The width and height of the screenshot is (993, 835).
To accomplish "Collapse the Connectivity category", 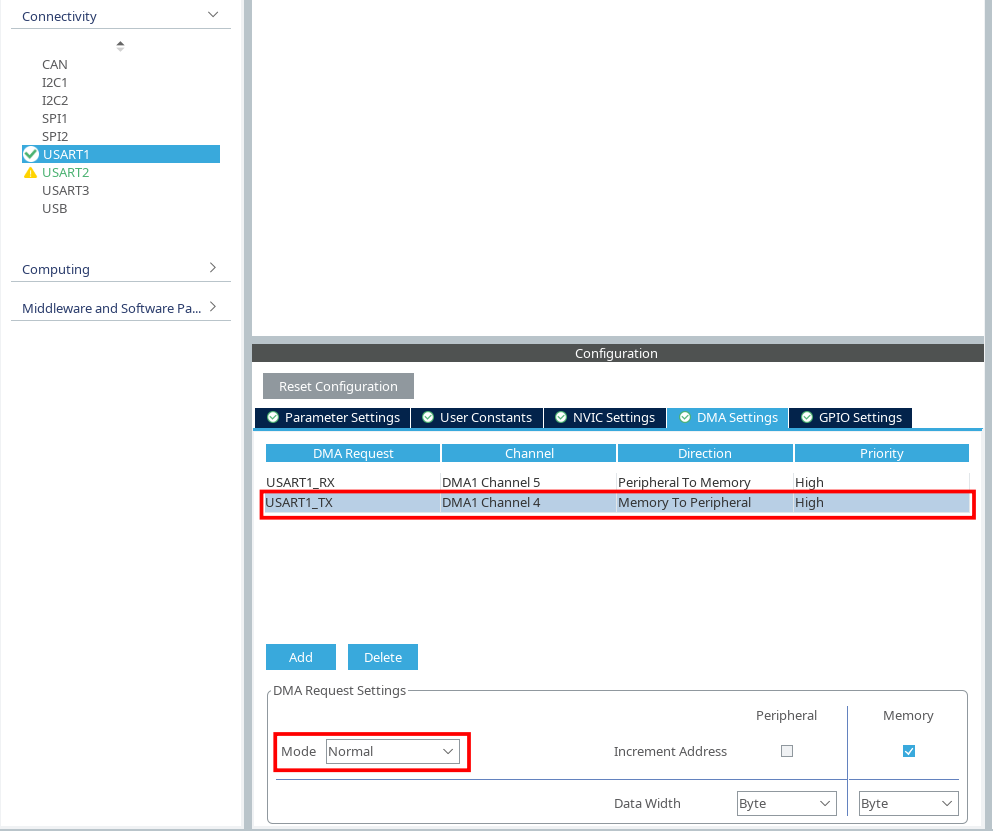I will point(212,15).
